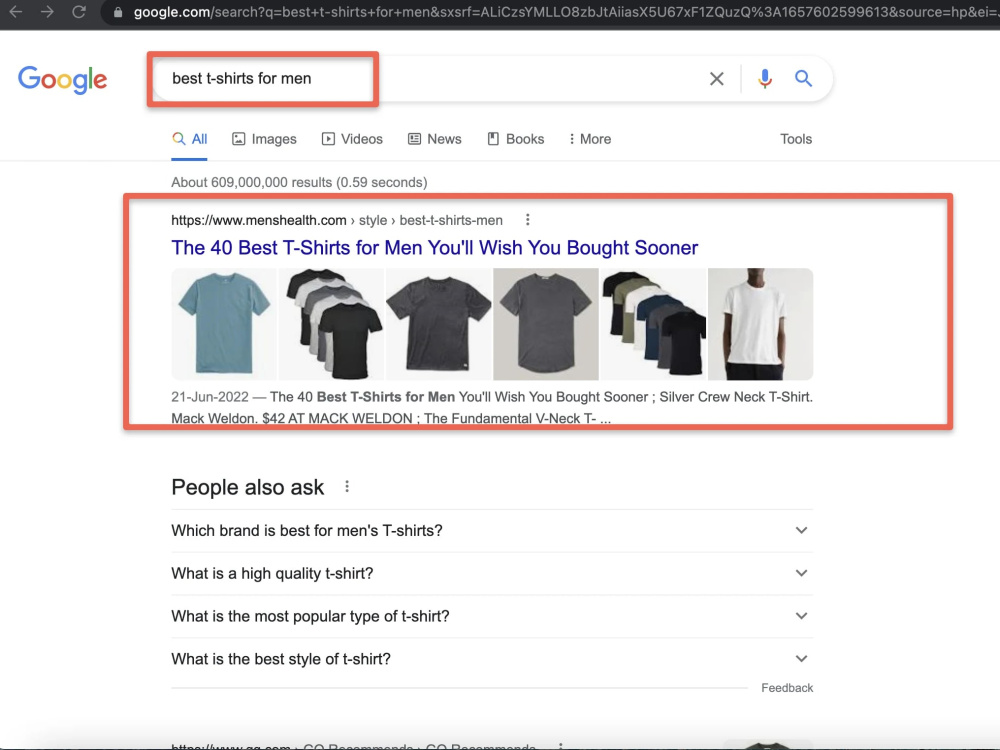Reload the page with the refresh icon

click(78, 11)
